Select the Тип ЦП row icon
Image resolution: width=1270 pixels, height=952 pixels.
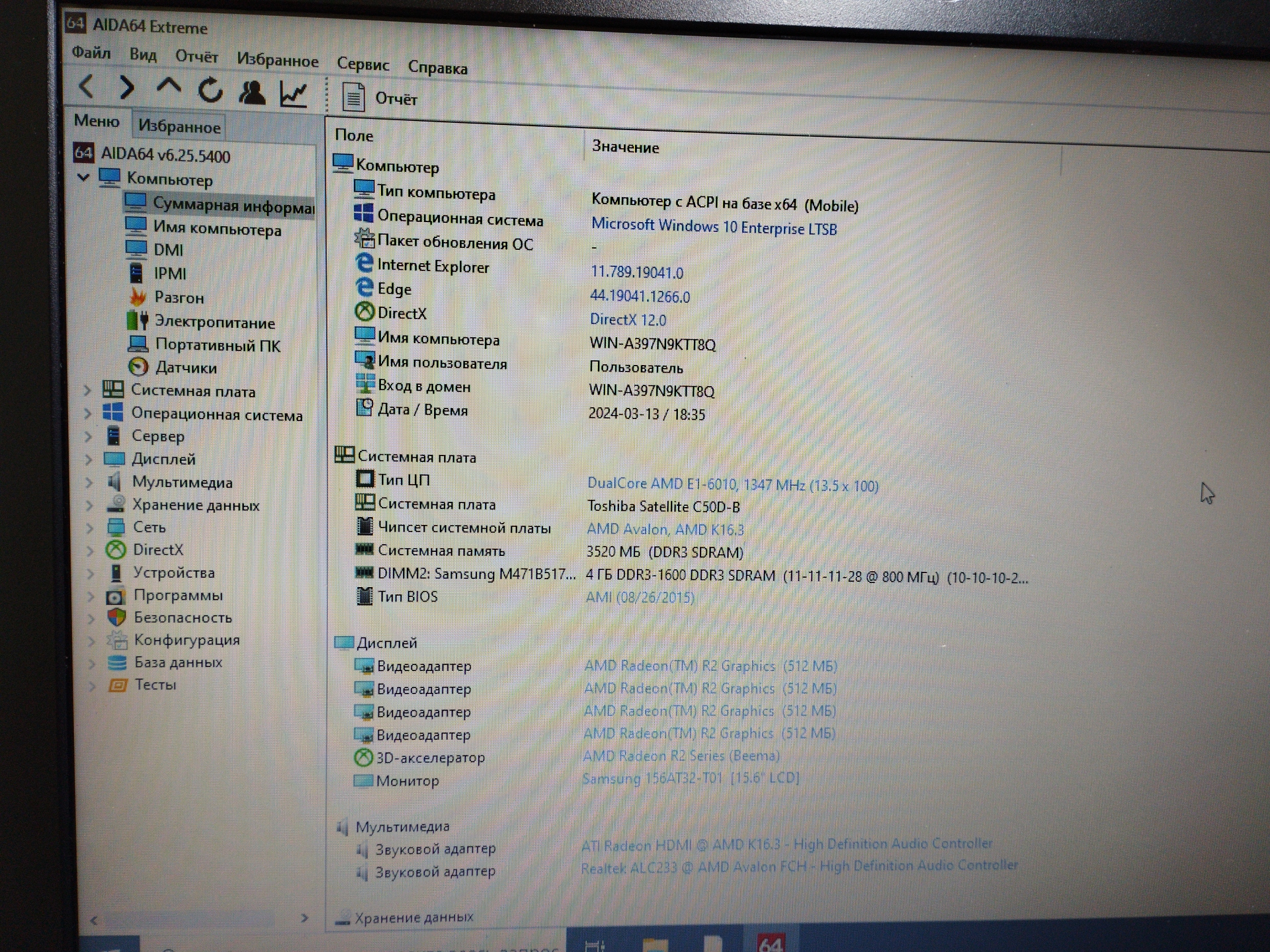click(x=365, y=478)
